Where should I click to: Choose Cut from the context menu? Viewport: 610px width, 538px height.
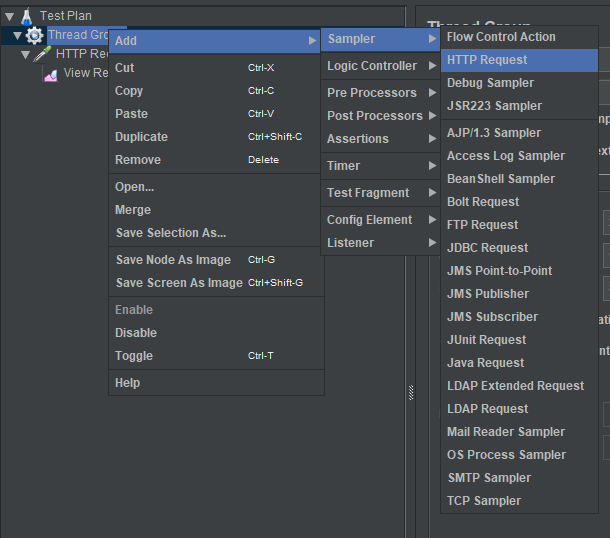point(216,68)
